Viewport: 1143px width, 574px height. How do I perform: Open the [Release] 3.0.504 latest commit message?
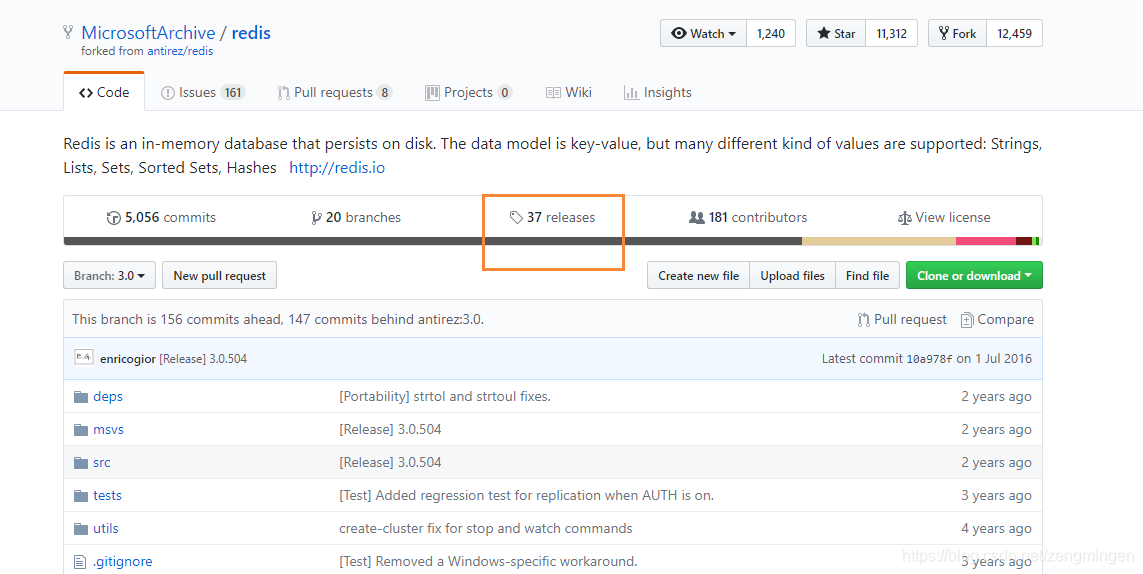(203, 359)
